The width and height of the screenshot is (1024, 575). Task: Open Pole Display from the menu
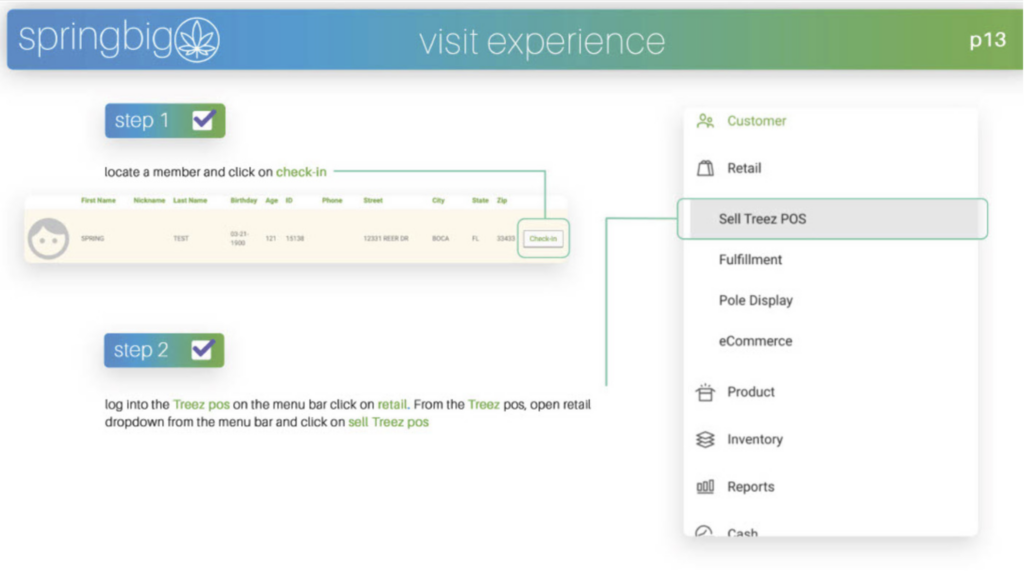click(x=756, y=301)
